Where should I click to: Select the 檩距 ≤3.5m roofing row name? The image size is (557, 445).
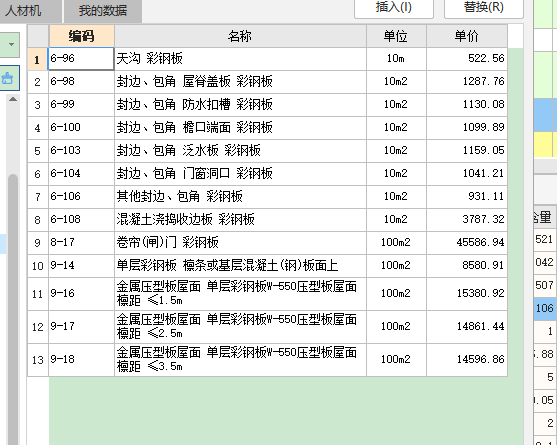[240, 360]
